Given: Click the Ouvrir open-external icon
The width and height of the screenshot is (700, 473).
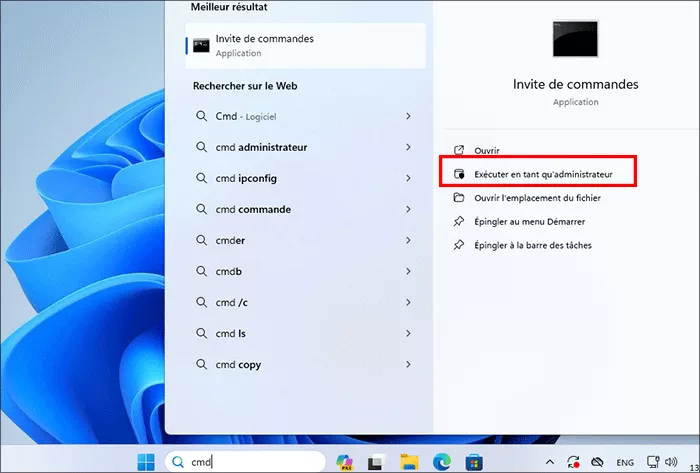Looking at the screenshot, I should 459,150.
